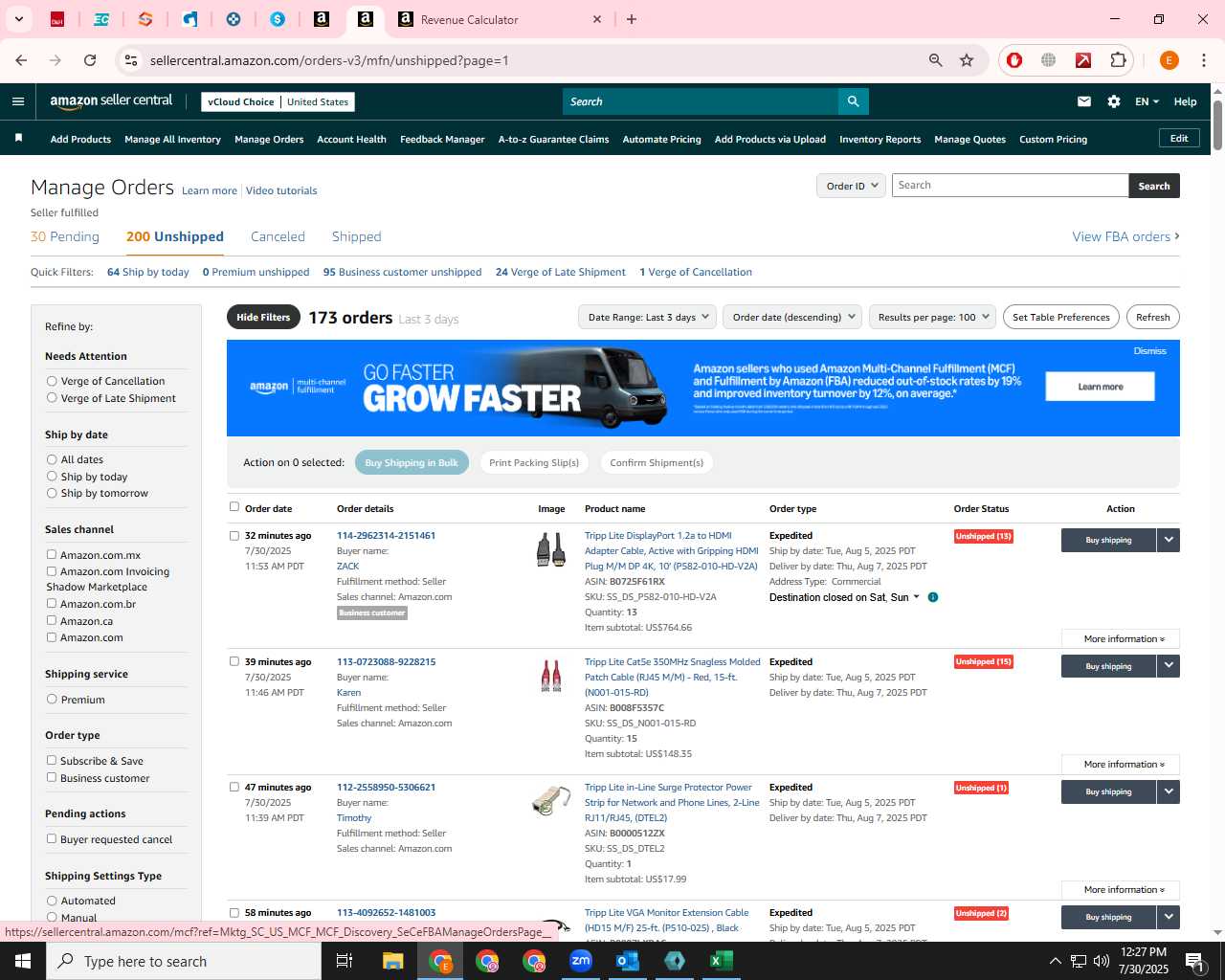Expand Buy shipping arrow for order 114-2962314-2151461
The height and width of the screenshot is (980, 1225).
1169,541
